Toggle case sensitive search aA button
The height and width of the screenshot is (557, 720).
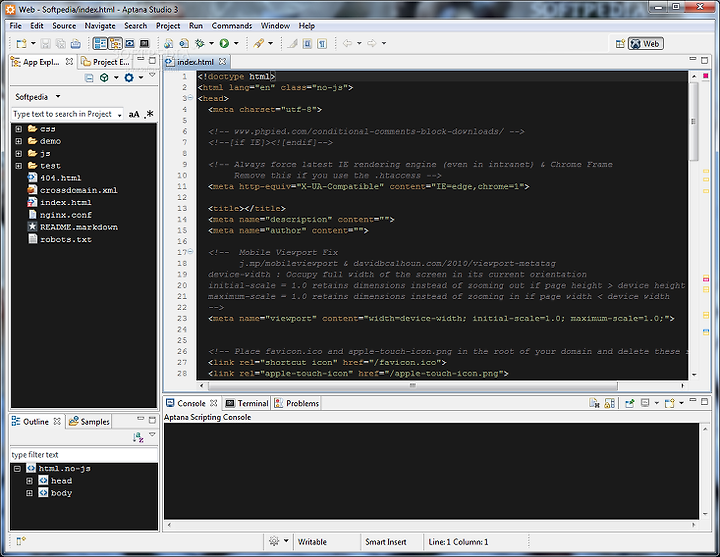(x=134, y=114)
